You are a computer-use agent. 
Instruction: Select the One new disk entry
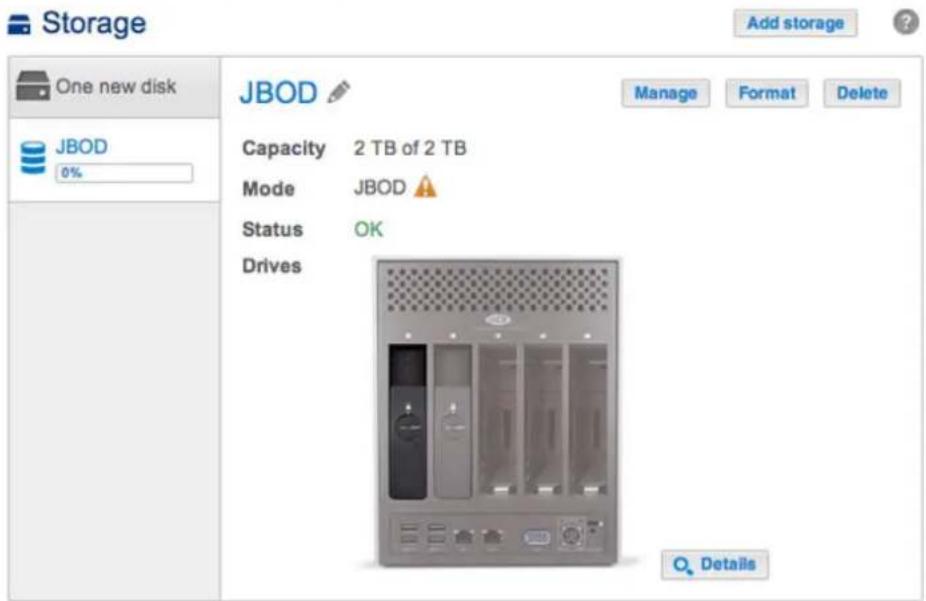click(115, 87)
